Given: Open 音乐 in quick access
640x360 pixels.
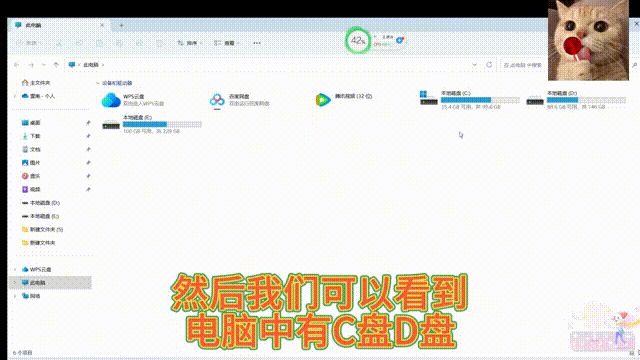Looking at the screenshot, I should pos(31,176).
